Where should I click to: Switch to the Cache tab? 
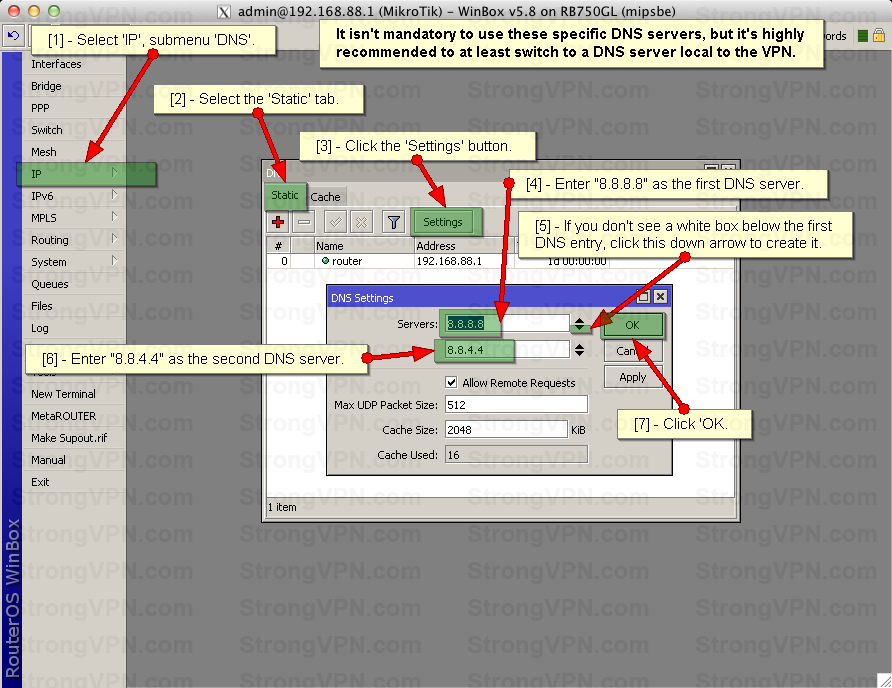click(325, 197)
